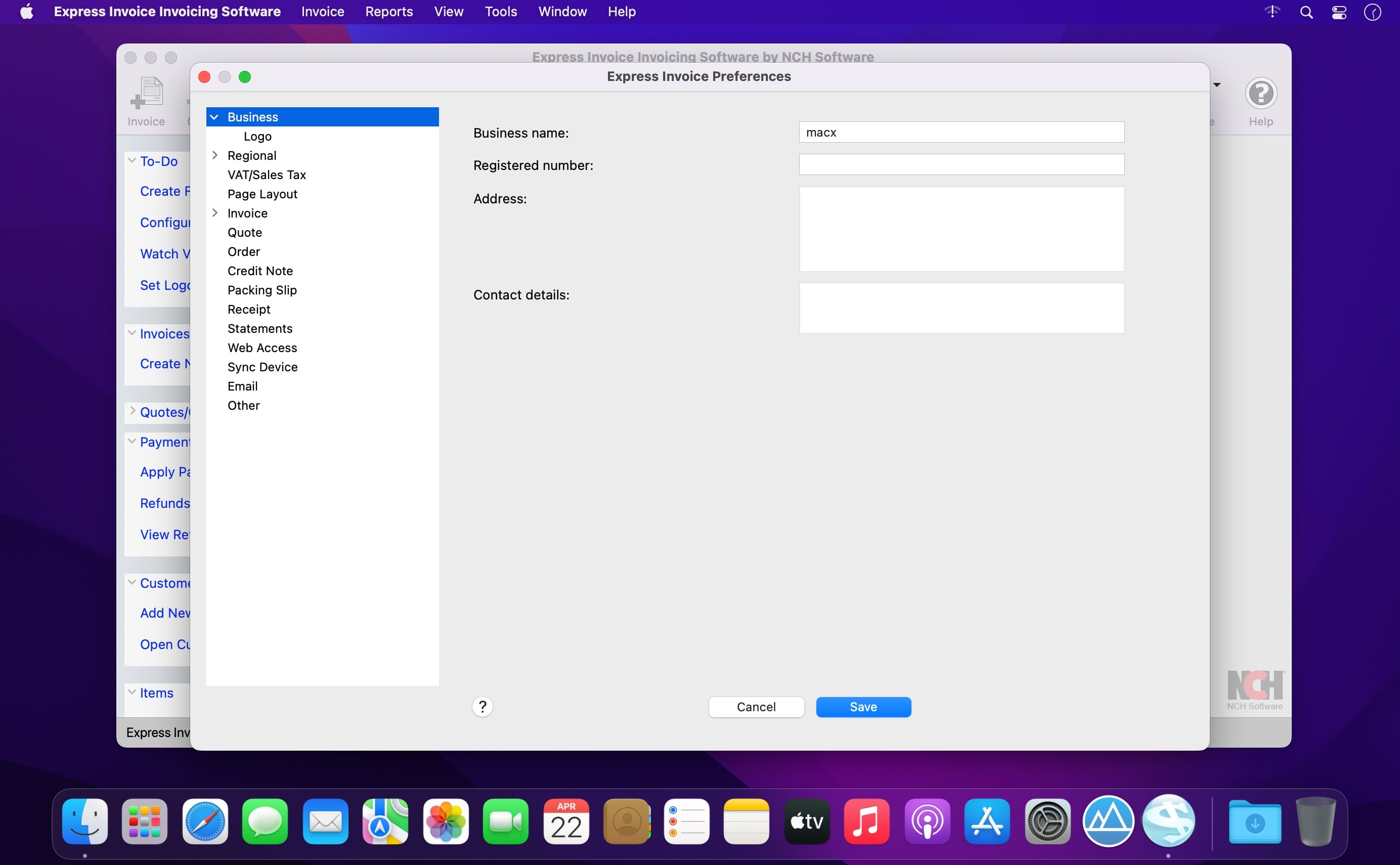Collapse the Customers section in main window
Screen dimensions: 1400x865
coord(132,582)
